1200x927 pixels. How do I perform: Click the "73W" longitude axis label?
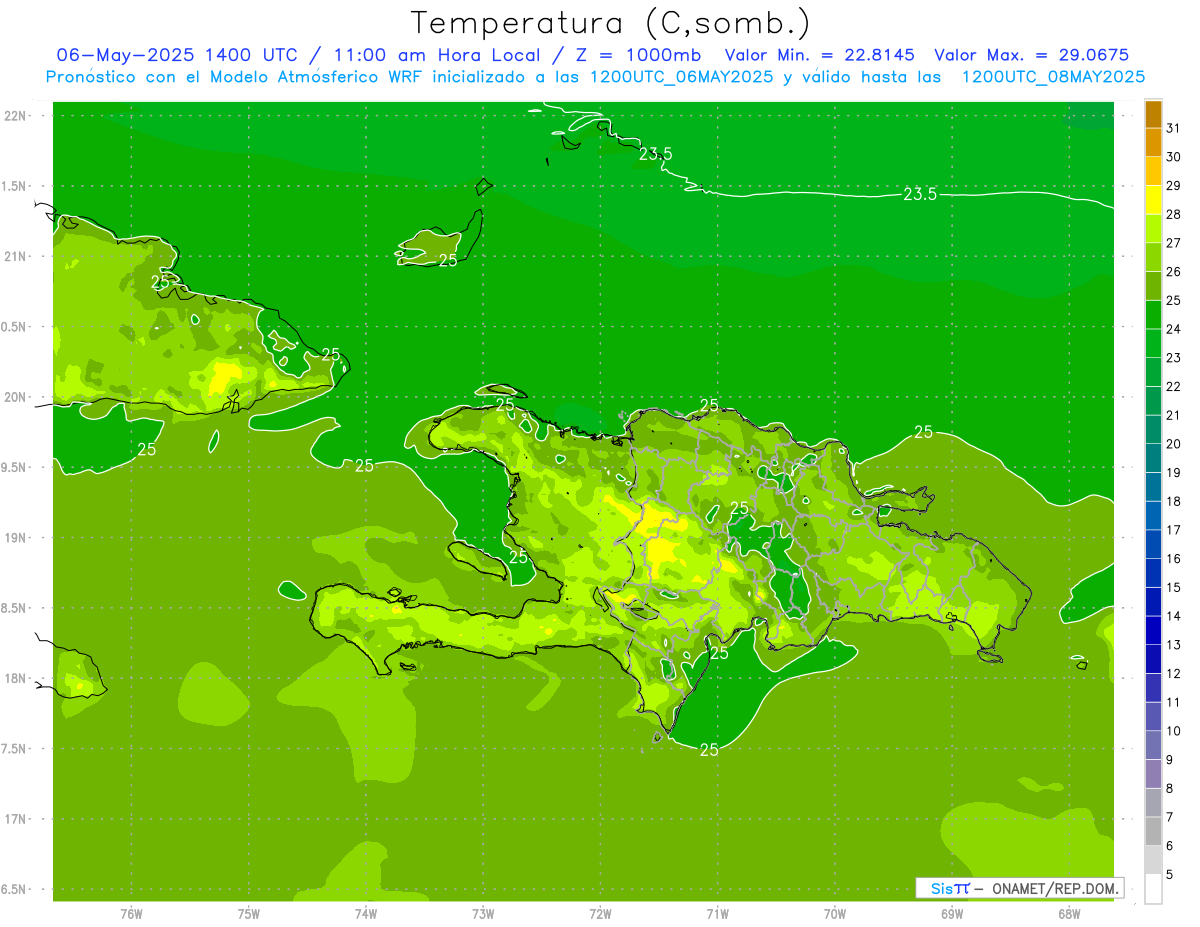pos(483,914)
